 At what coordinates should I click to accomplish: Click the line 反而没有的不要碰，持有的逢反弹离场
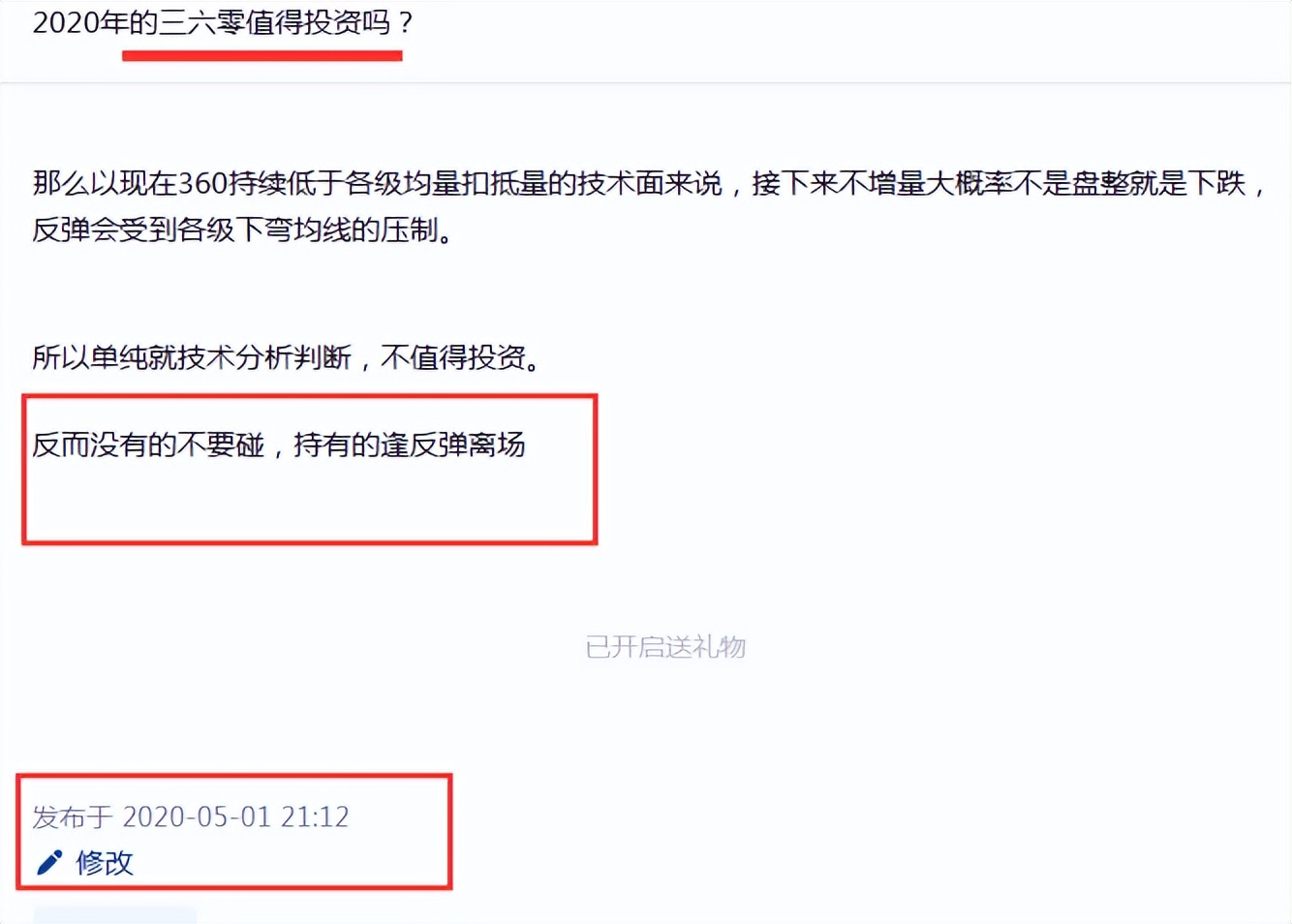279,445
